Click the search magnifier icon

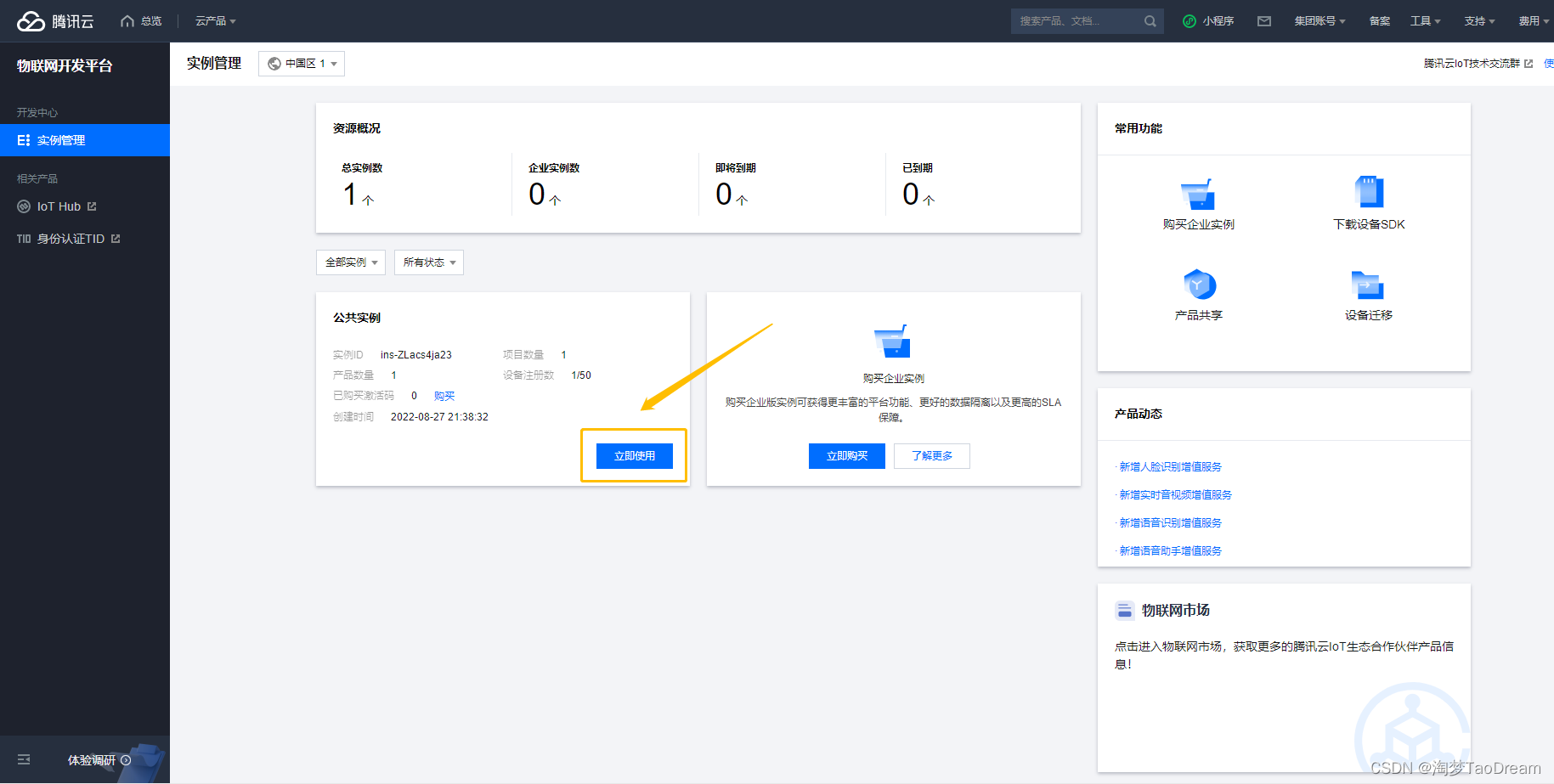point(1150,21)
